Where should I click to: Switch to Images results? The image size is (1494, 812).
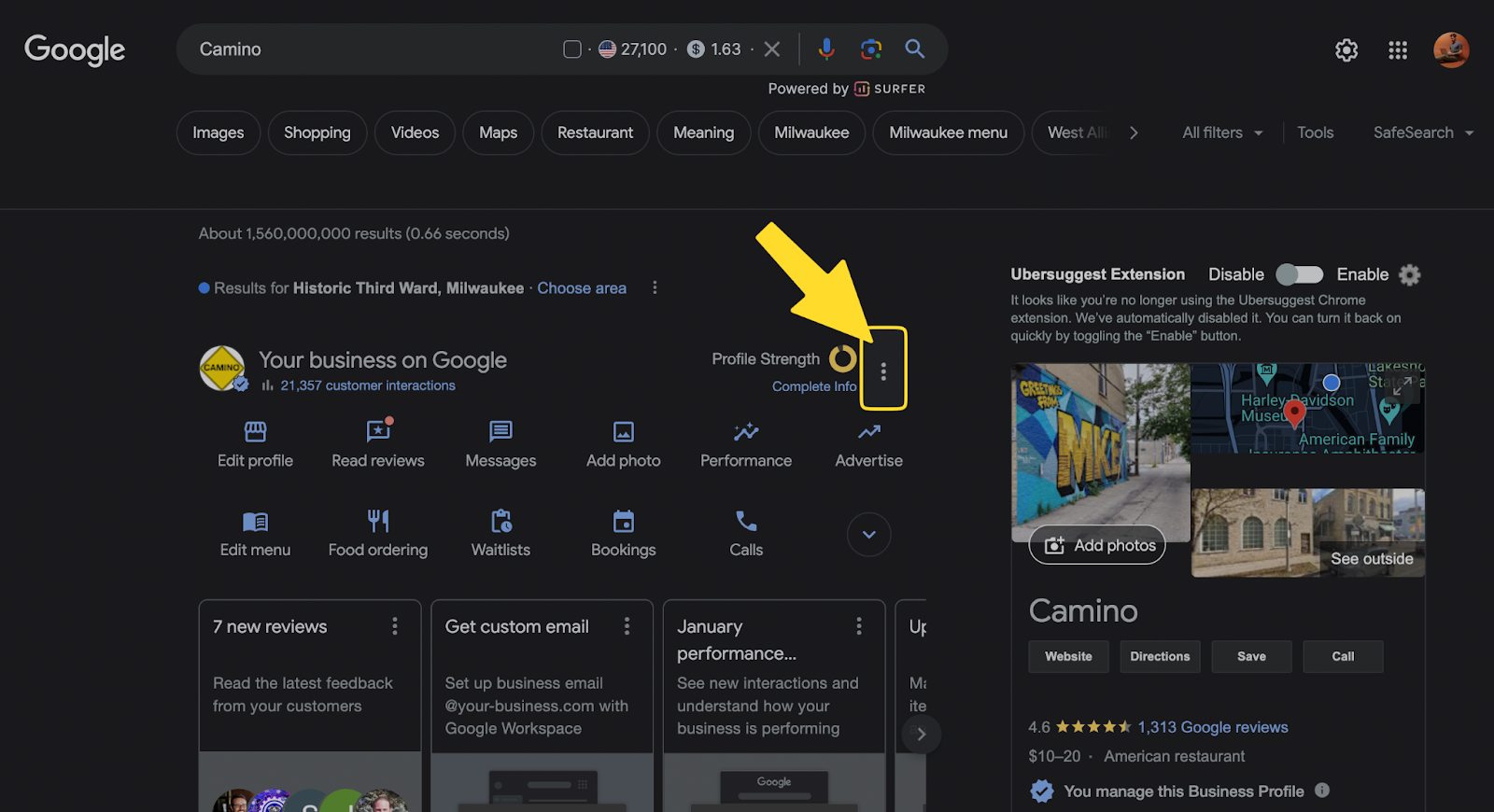tap(218, 133)
